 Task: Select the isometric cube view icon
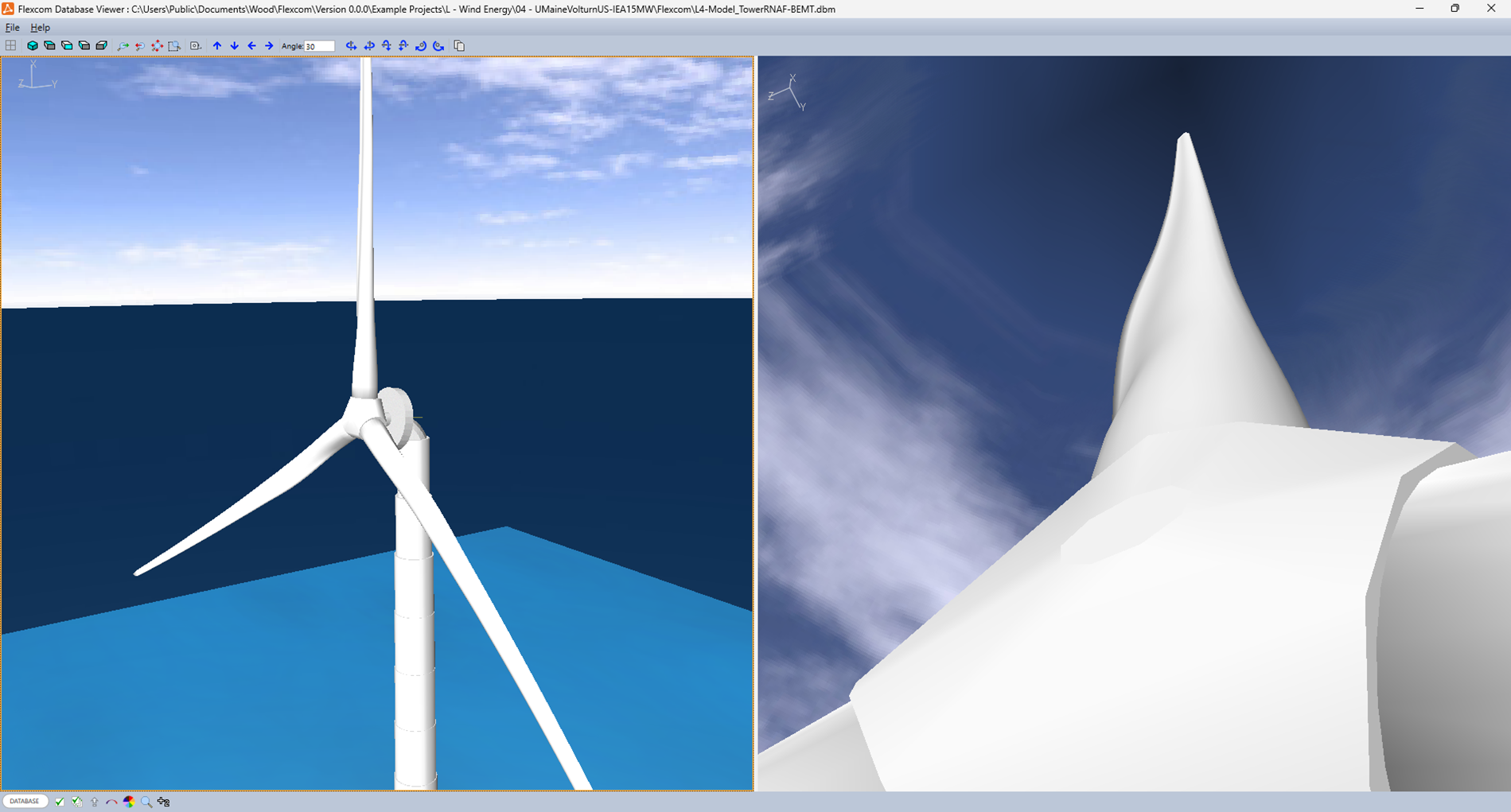33,46
